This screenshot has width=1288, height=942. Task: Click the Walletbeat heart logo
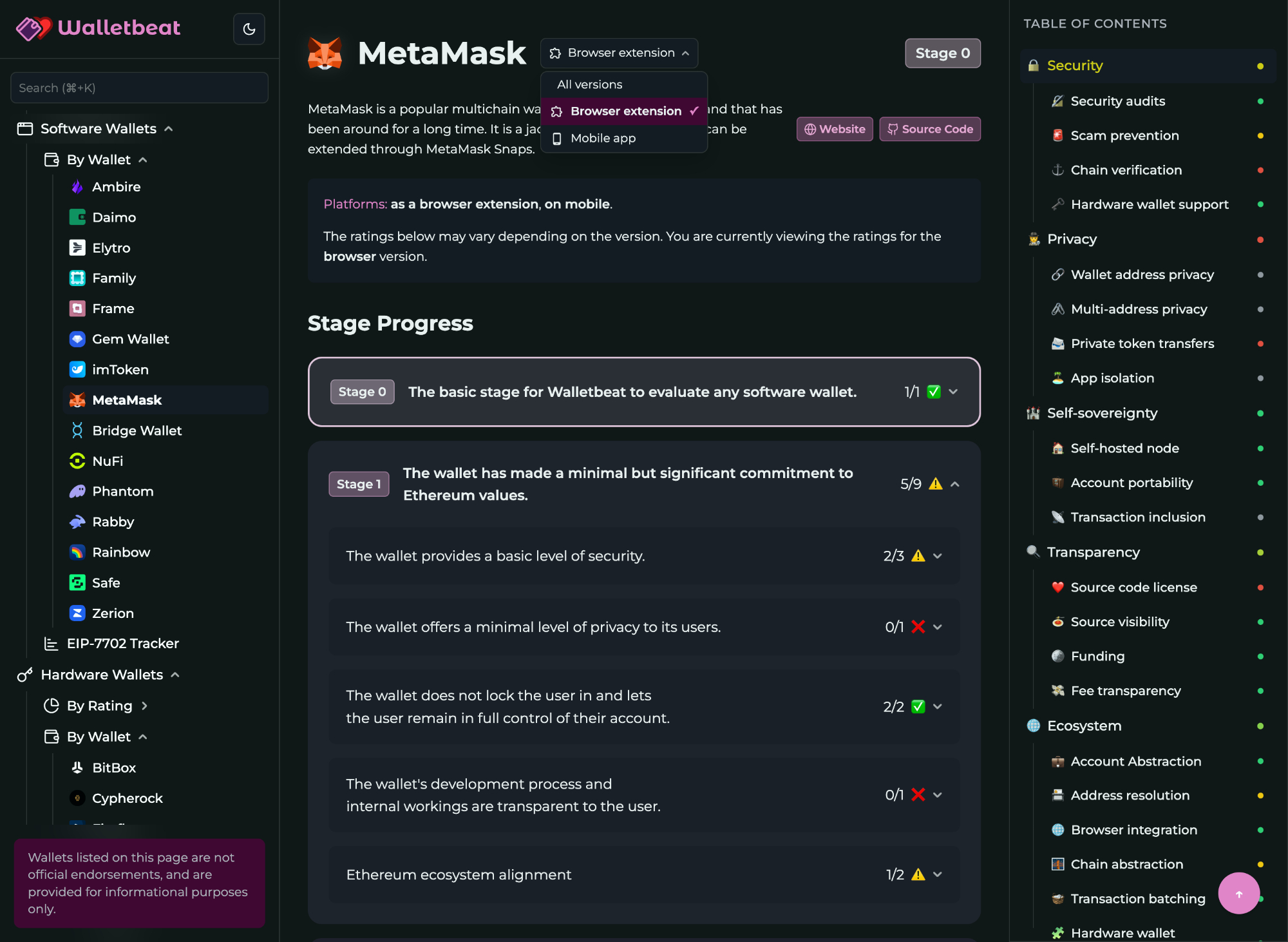33,28
